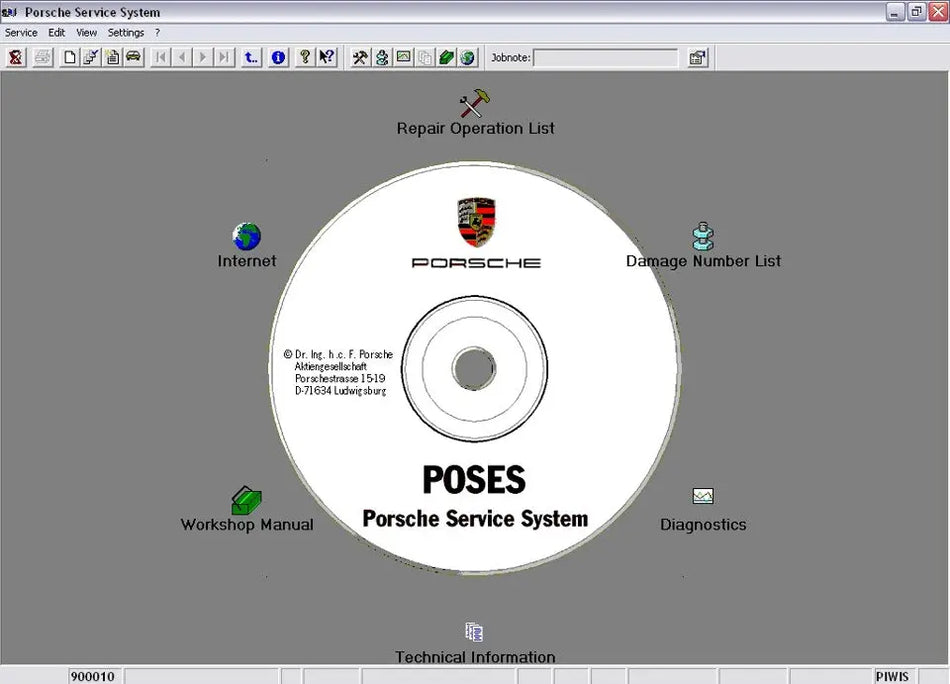Open the Settings menu
The width and height of the screenshot is (950, 684).
(x=125, y=32)
